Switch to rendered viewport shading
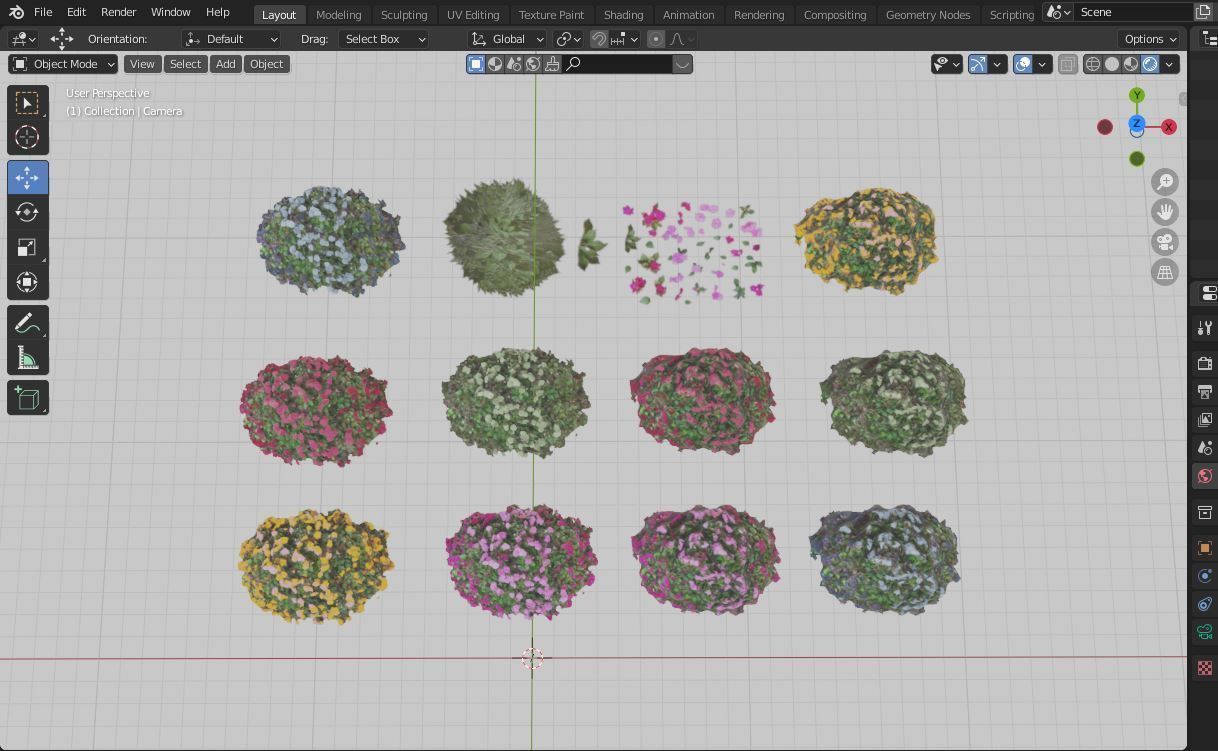This screenshot has height=751, width=1218. [x=1150, y=64]
